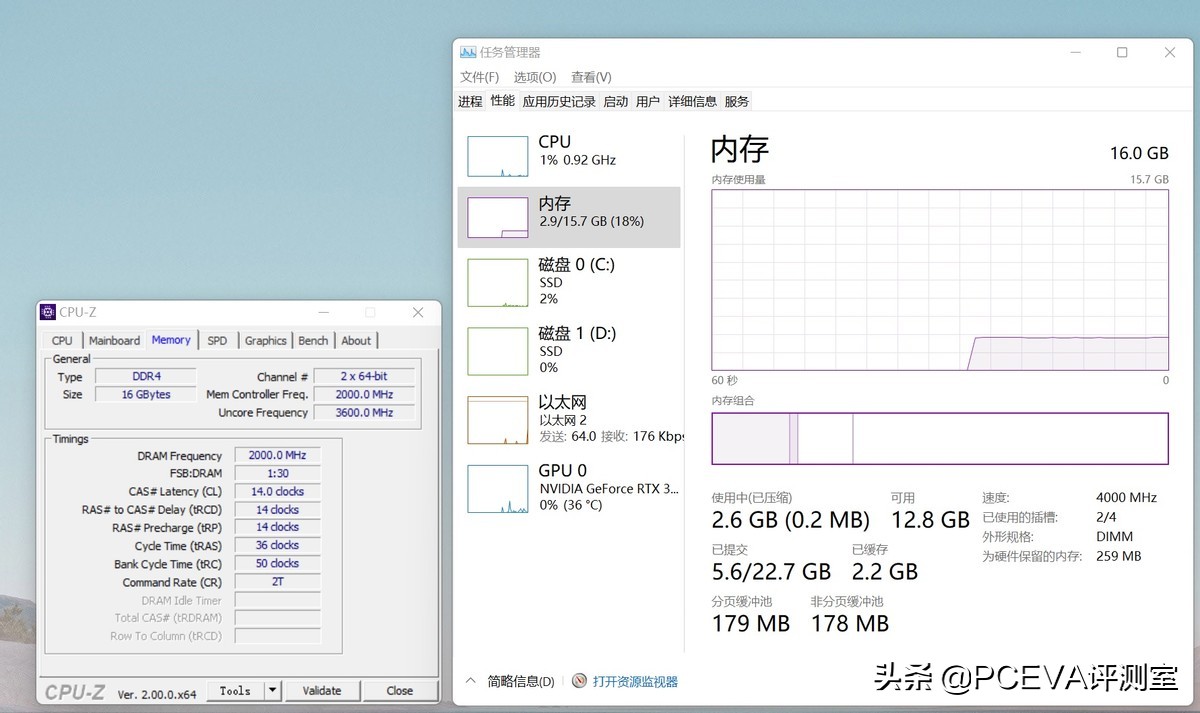Click the Validate button in CPU-Z
The height and width of the screenshot is (713, 1200).
(321, 690)
